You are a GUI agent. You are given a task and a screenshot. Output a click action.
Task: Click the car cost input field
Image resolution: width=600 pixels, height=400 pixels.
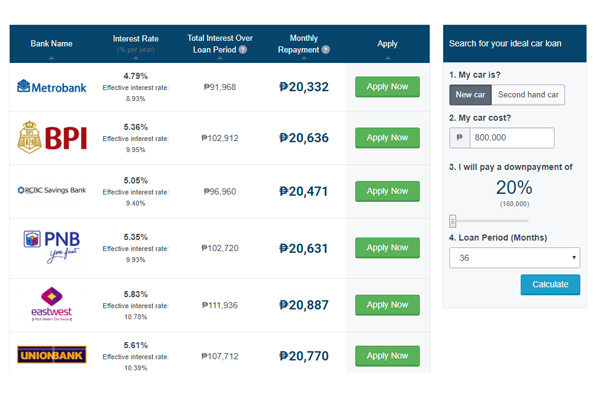click(x=512, y=138)
